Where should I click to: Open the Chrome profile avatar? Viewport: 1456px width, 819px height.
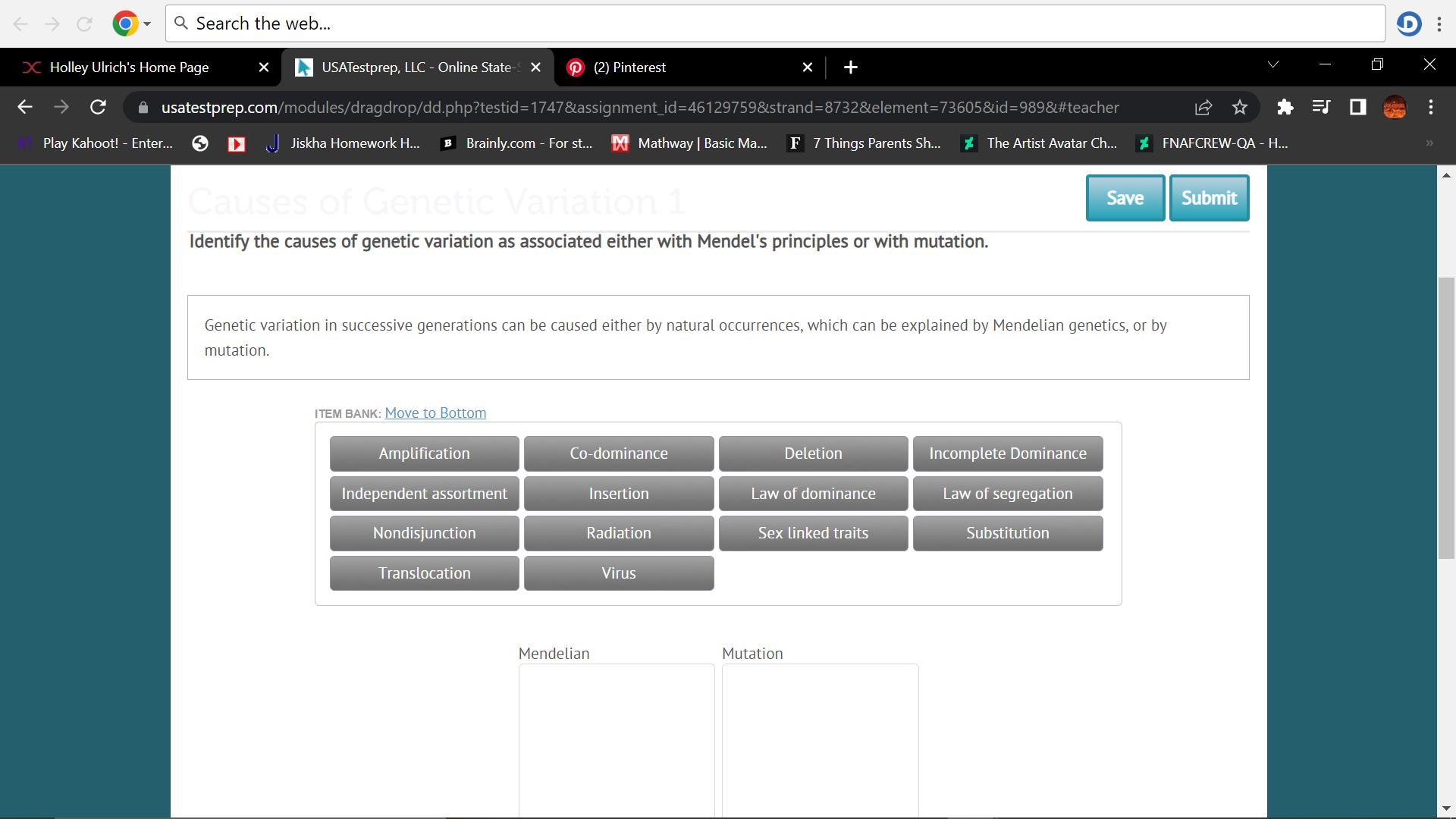tap(1394, 108)
